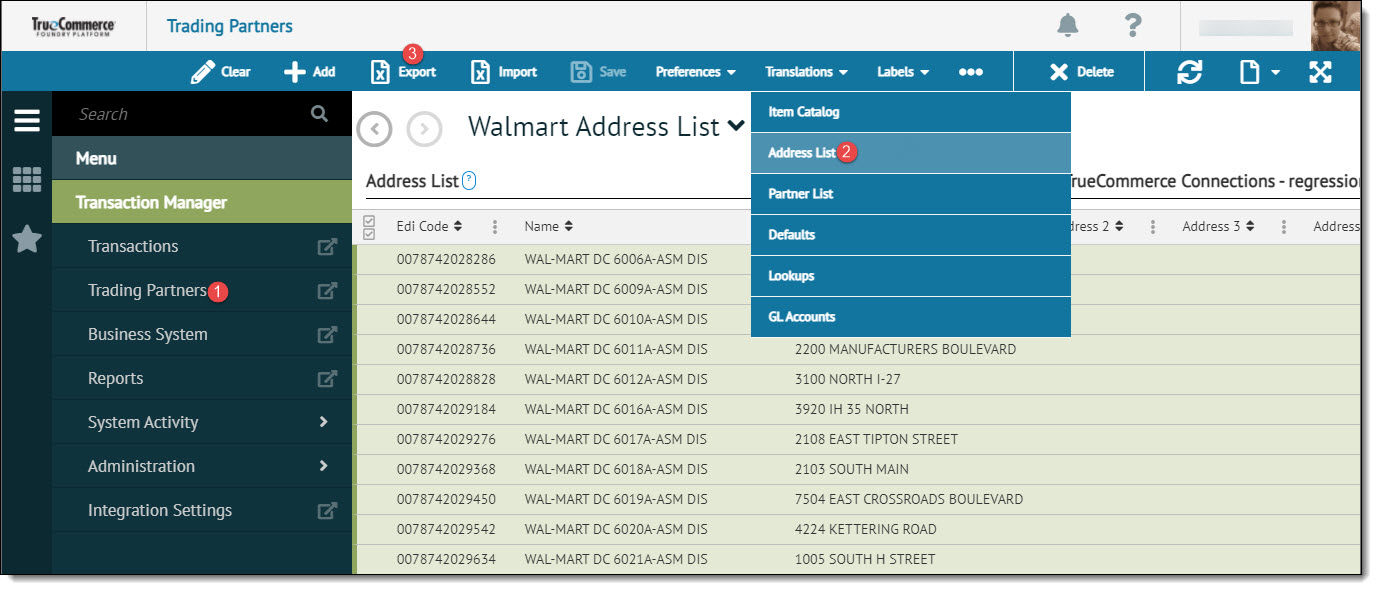
Task: Sort by the Edi Code column header
Action: (x=429, y=227)
